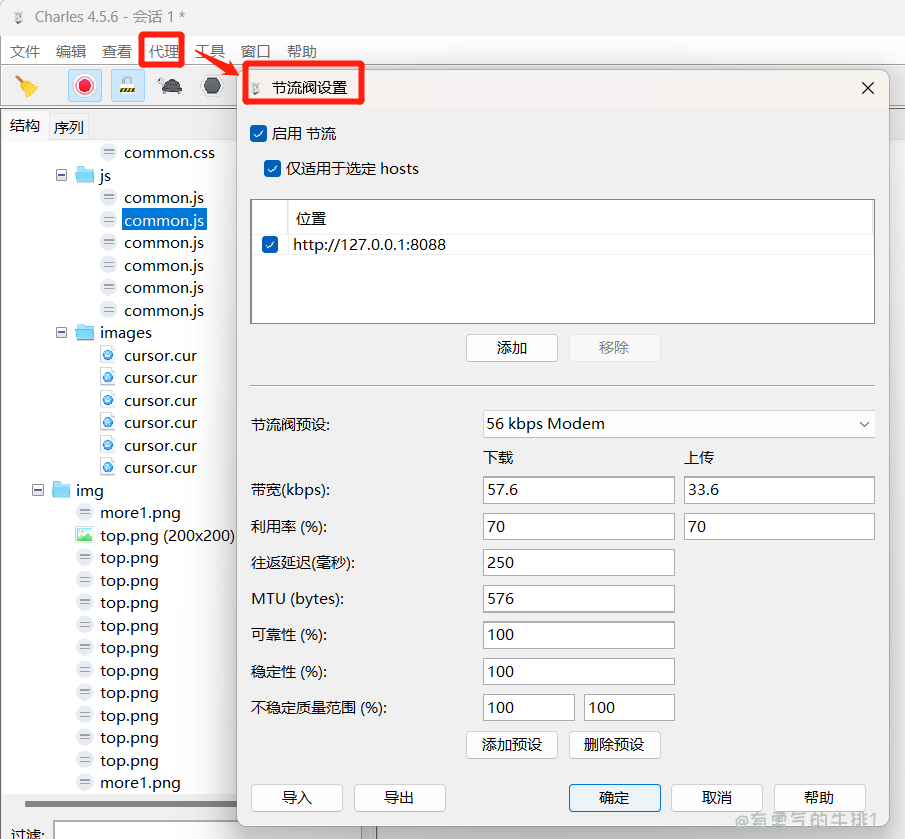This screenshot has width=905, height=839.
Task: Select the images folder icon
Action: pyautogui.click(x=85, y=333)
